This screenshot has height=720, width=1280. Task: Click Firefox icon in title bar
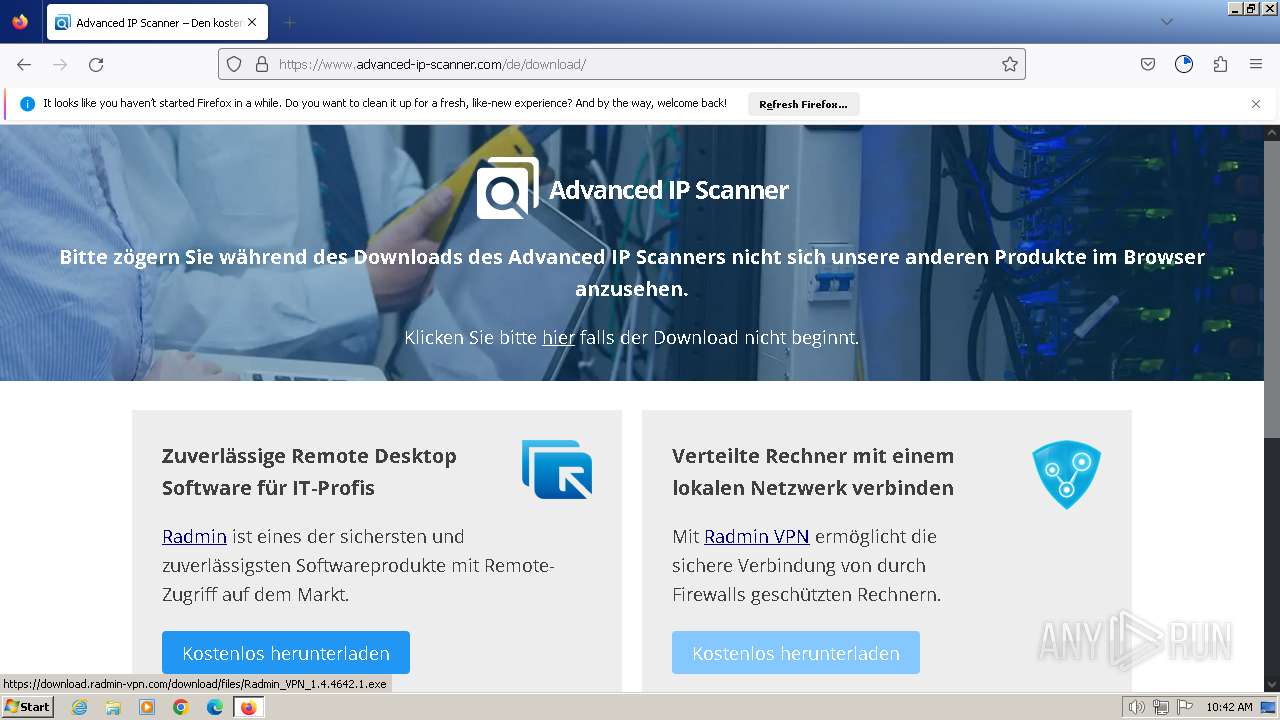coord(20,22)
